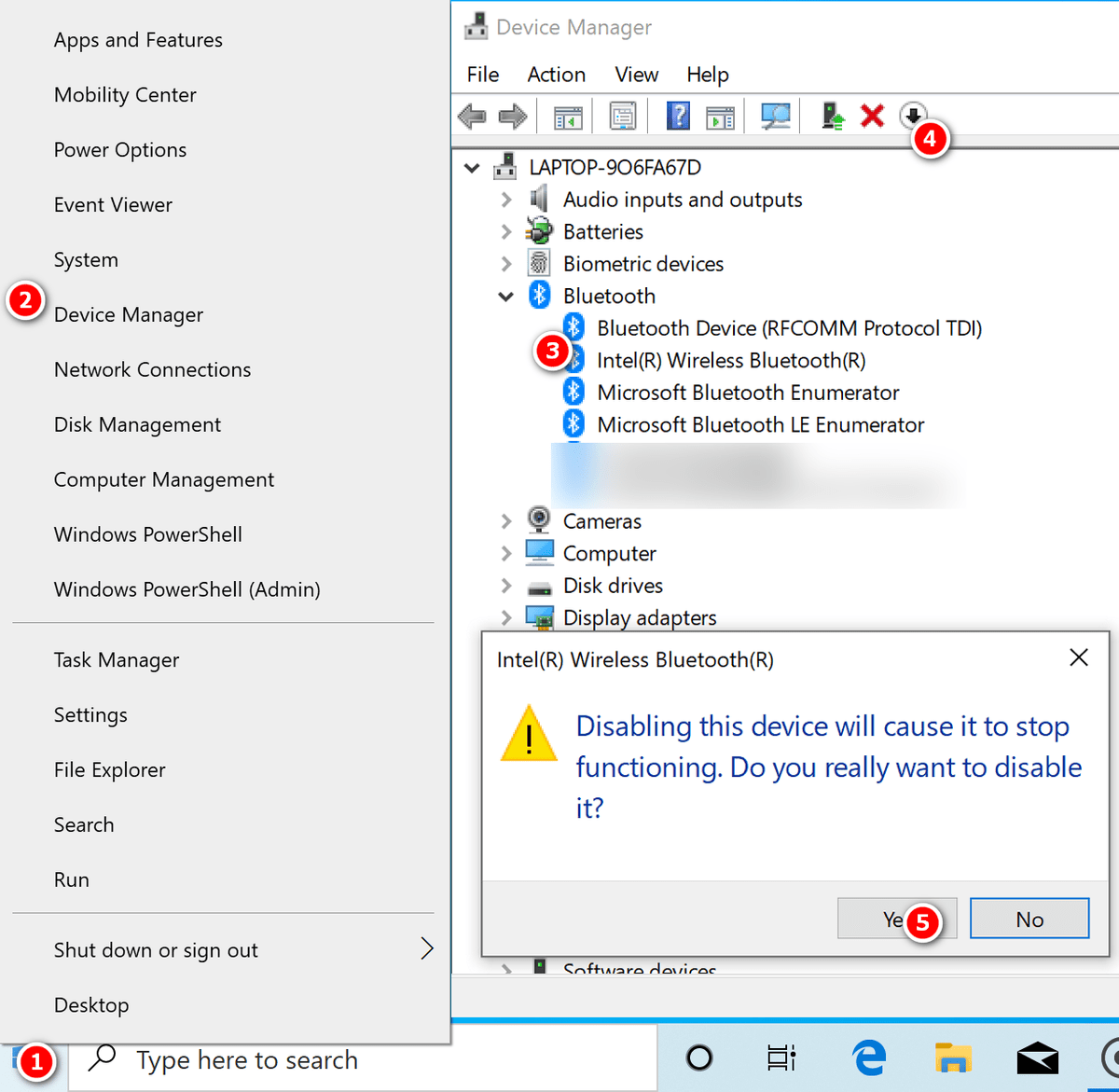Image resolution: width=1119 pixels, height=1092 pixels.
Task: Open Microsoft Edge from the taskbar
Action: click(867, 1058)
